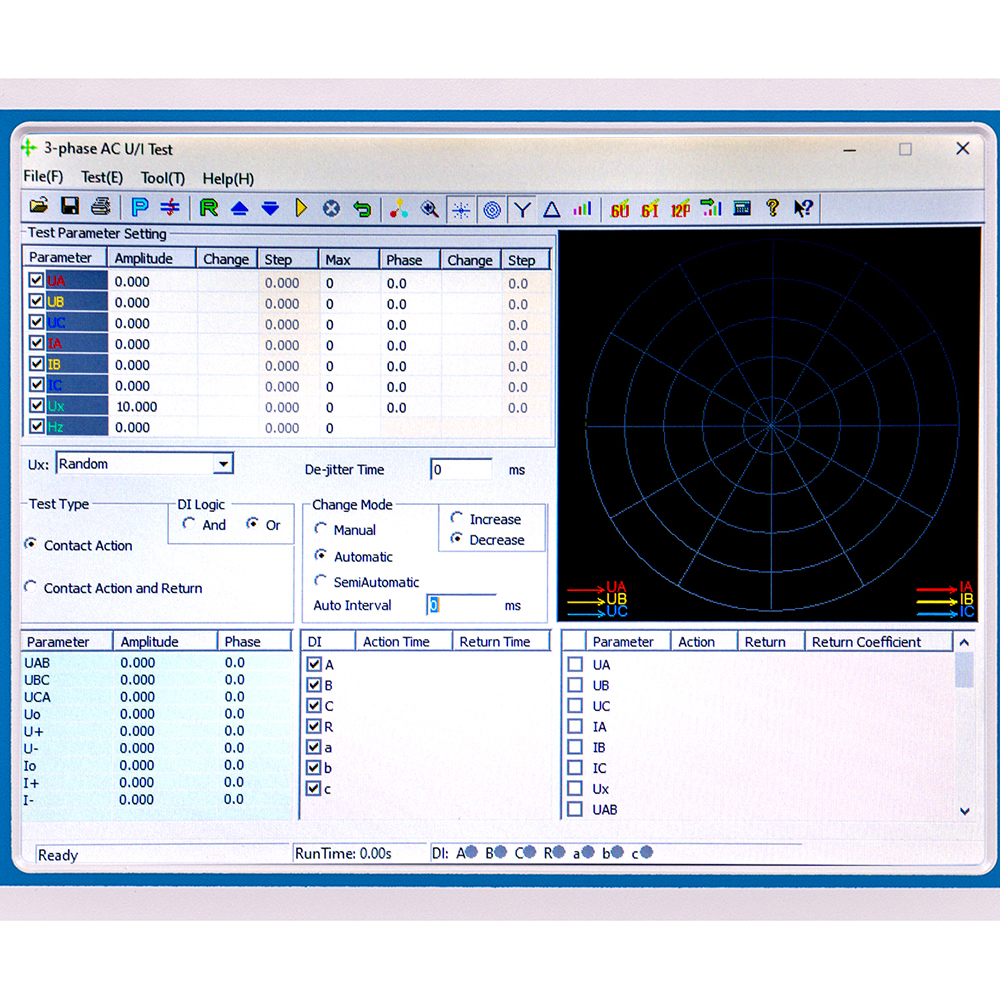Select the Y (wye) connection icon
The width and height of the screenshot is (1000, 1000).
(522, 209)
